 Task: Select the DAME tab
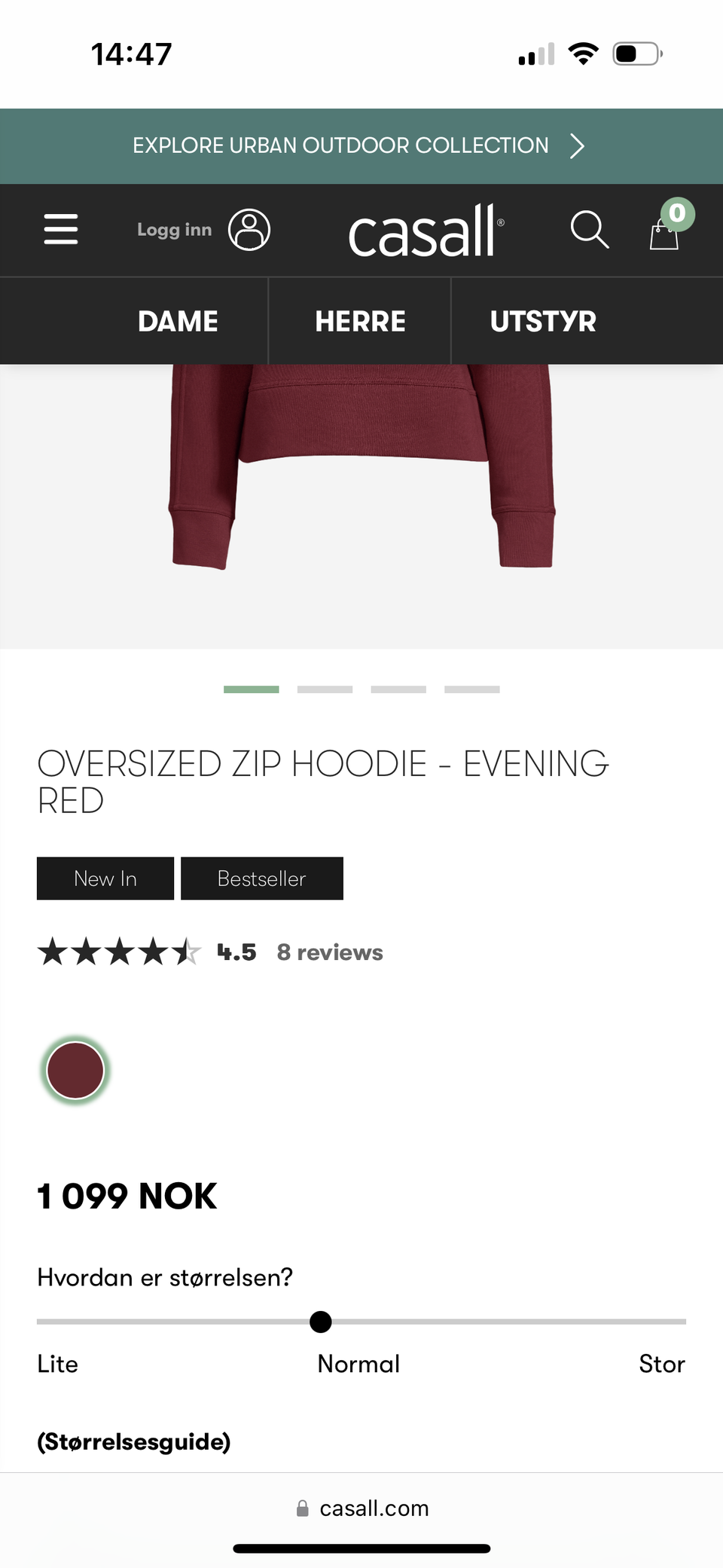tap(178, 322)
